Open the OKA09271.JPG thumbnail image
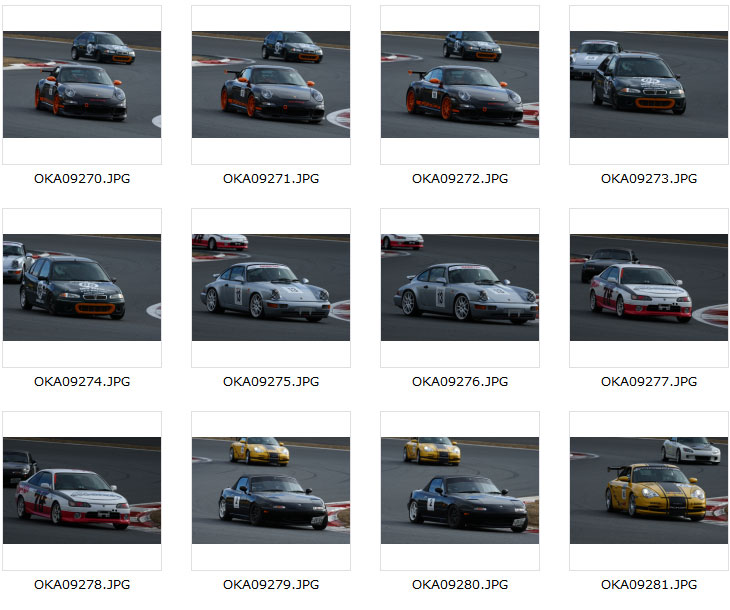Image resolution: width=730 pixels, height=610 pixels. 271,84
